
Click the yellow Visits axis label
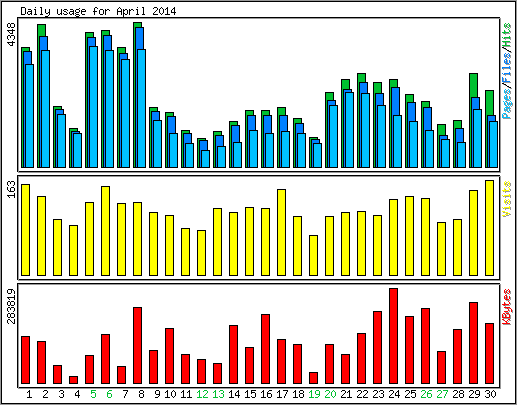point(507,199)
